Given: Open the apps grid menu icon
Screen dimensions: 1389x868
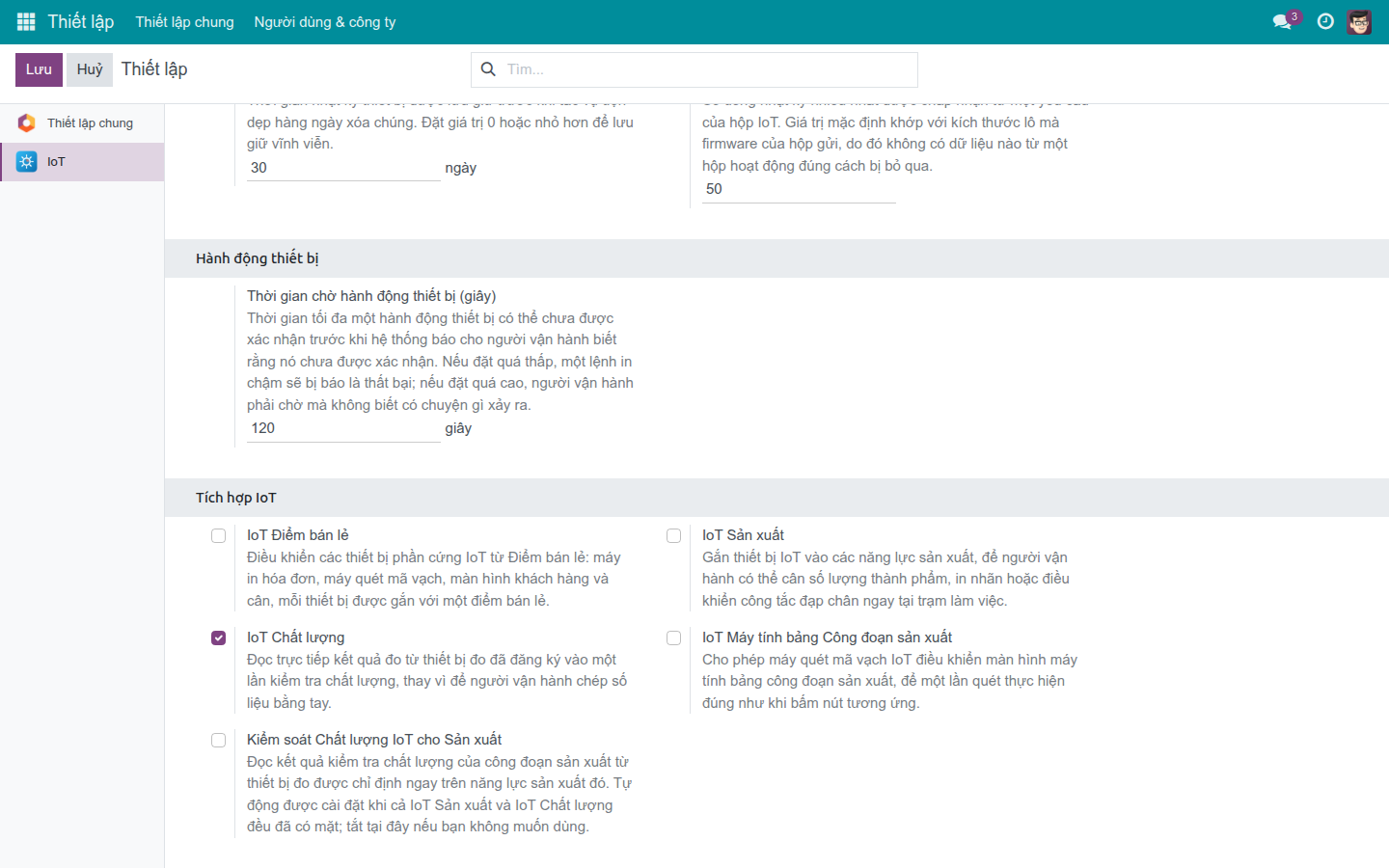Looking at the screenshot, I should pos(26,21).
